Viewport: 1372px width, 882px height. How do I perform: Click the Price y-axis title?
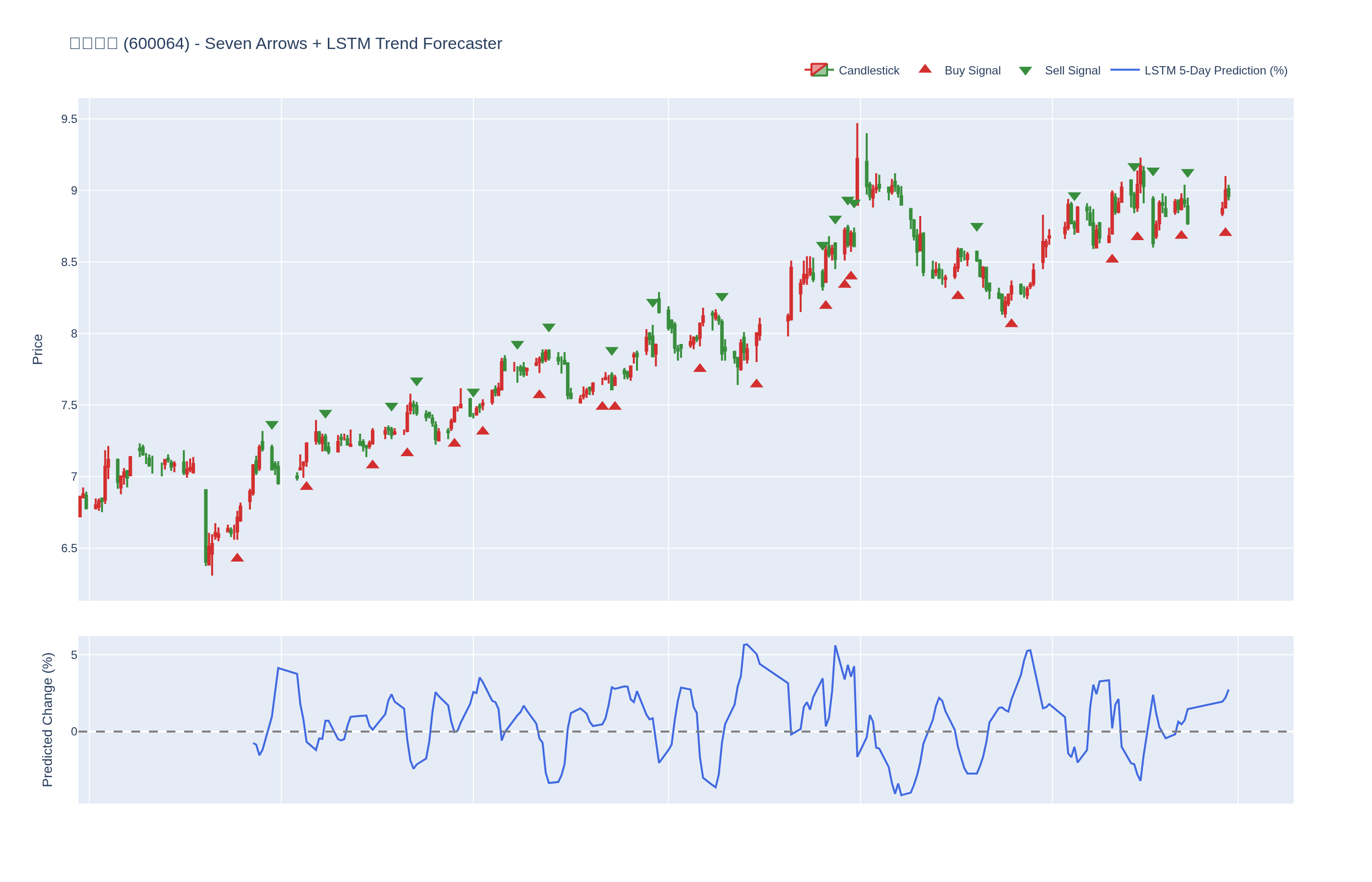coord(37,349)
